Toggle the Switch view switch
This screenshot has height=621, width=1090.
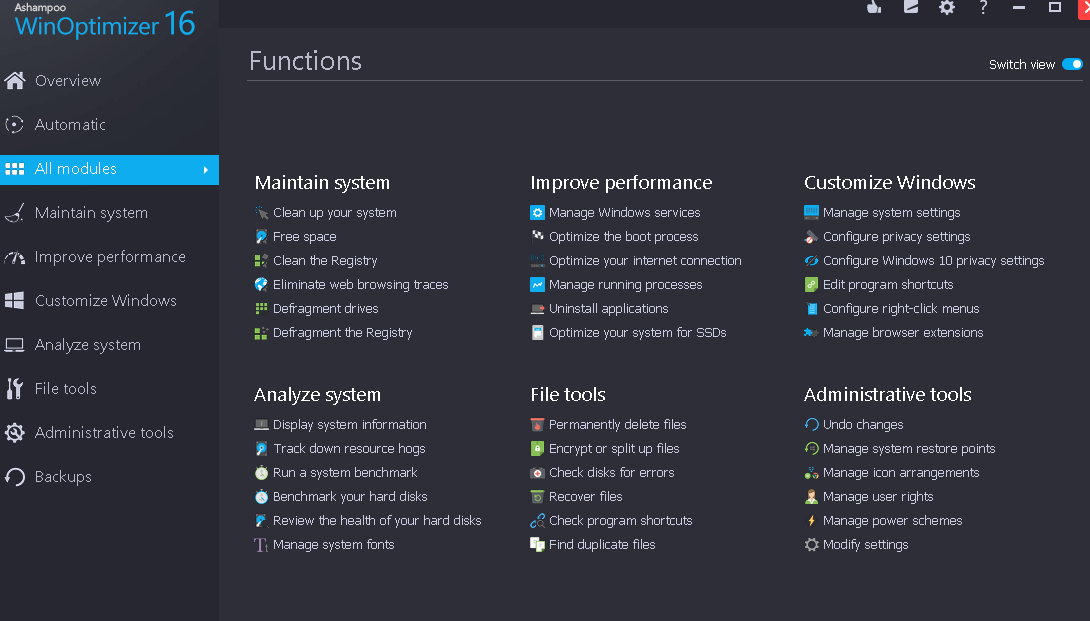[1072, 64]
